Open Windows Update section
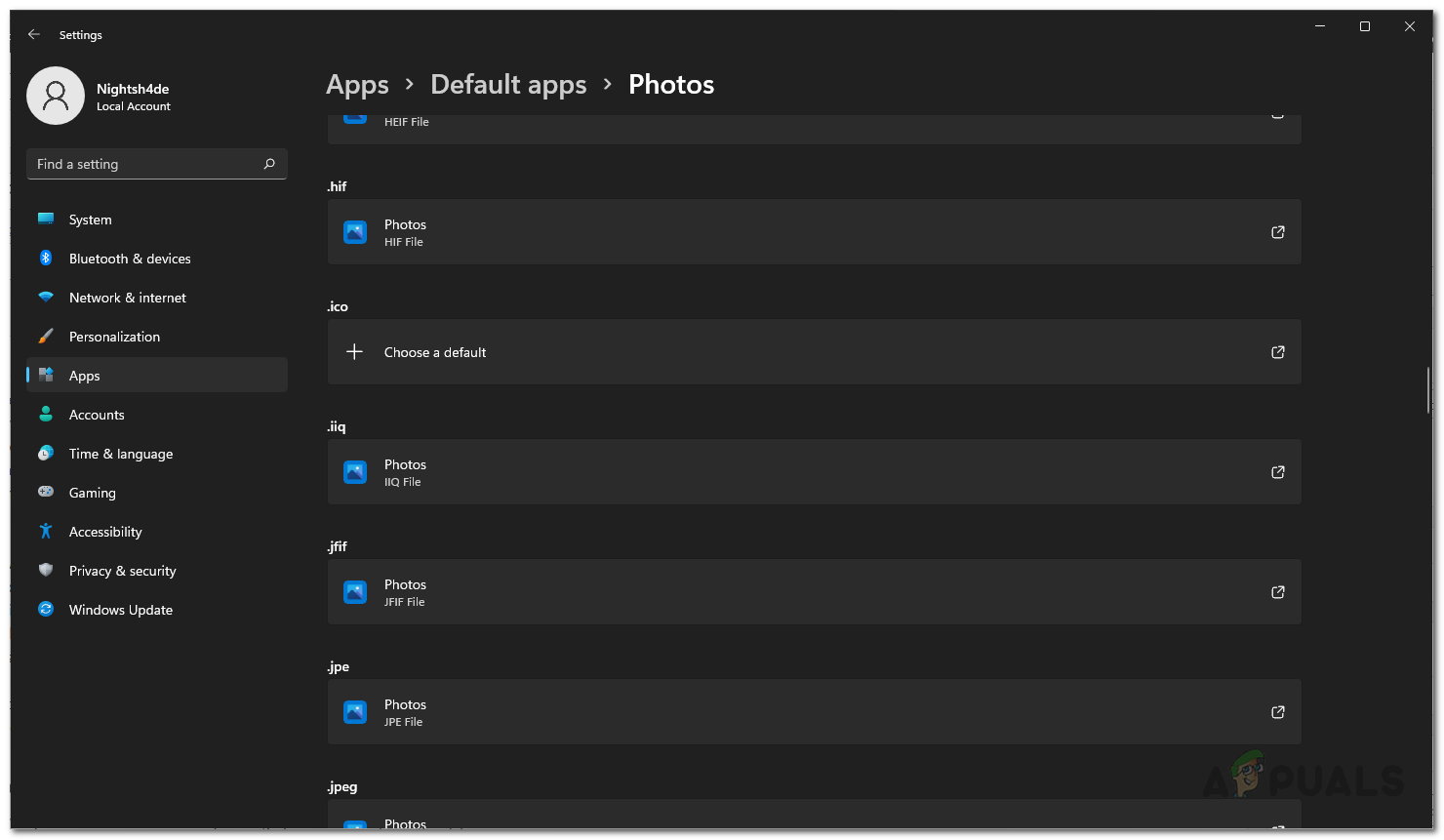 [120, 610]
